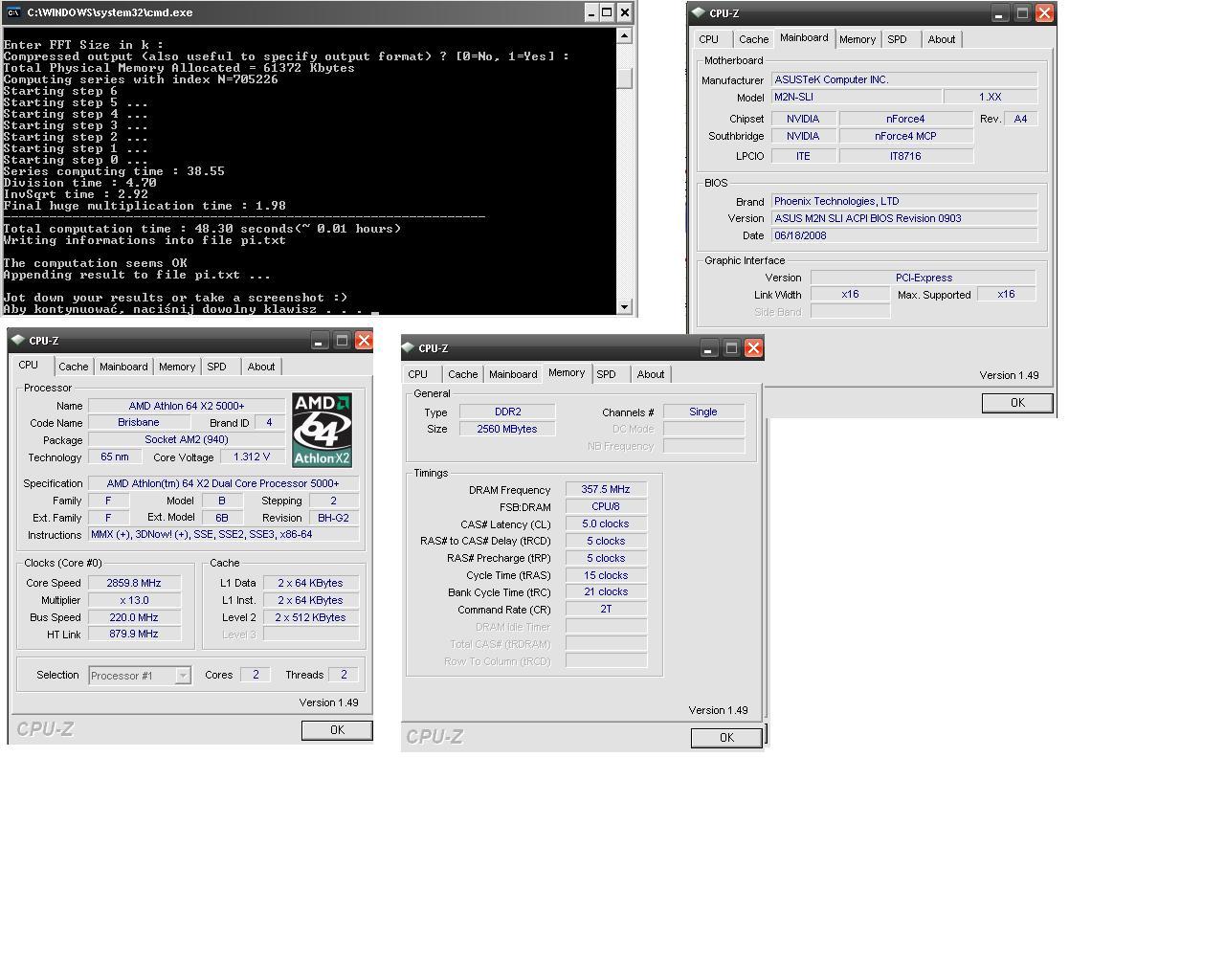
Task: Click the CPU-Z icon in Memory window title
Action: [408, 347]
